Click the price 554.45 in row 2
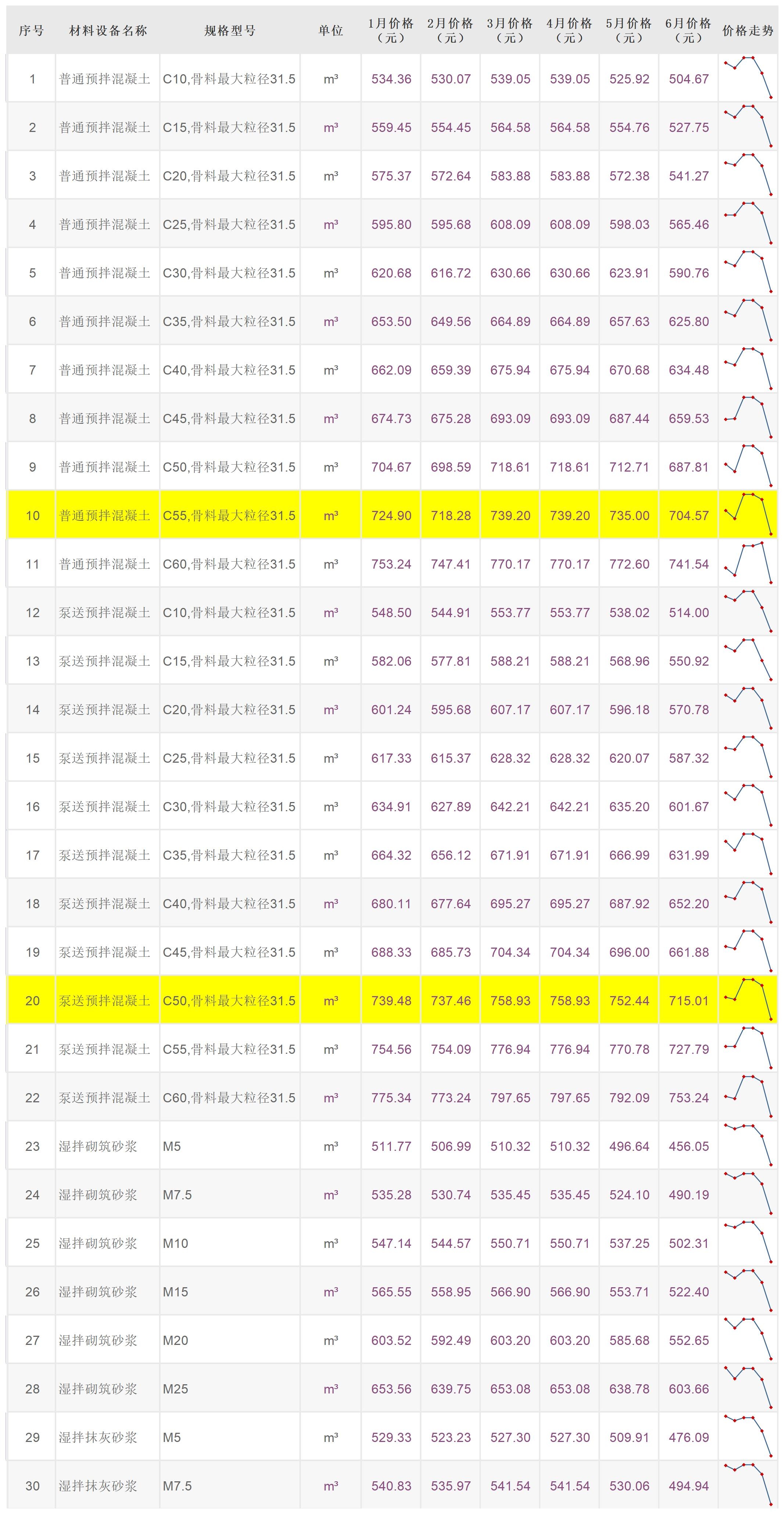The height and width of the screenshot is (1514, 784). coord(450,128)
